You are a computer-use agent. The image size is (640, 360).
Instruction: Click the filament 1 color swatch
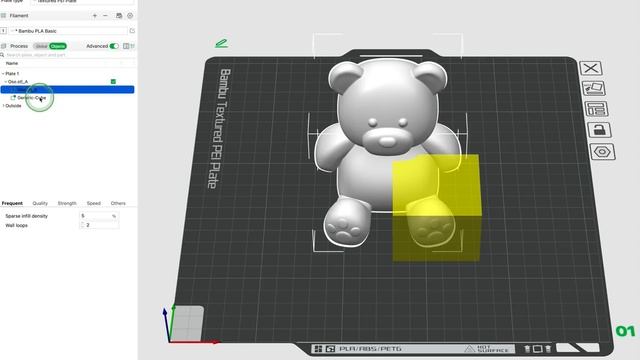point(3,31)
